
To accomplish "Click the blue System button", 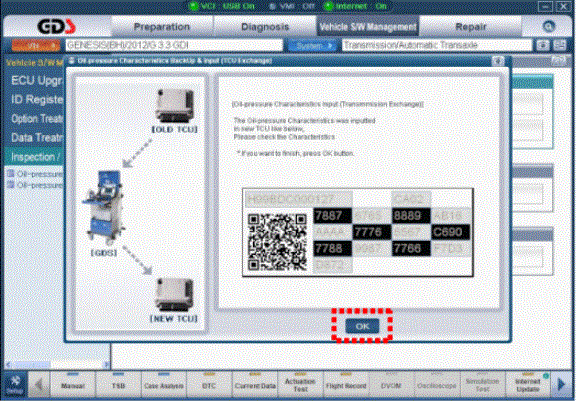I will click(x=313, y=46).
